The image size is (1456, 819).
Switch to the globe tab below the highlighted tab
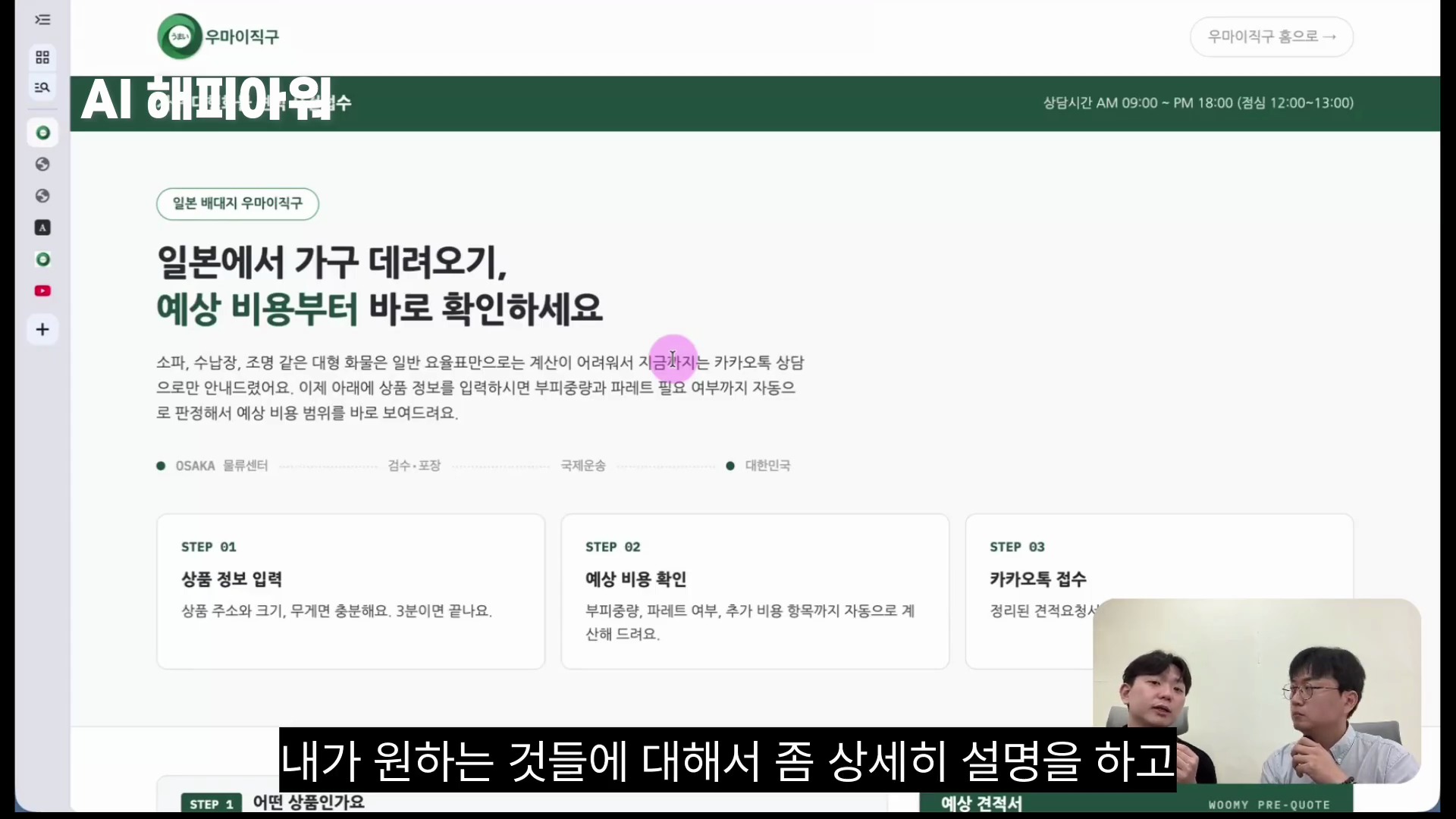coord(42,165)
